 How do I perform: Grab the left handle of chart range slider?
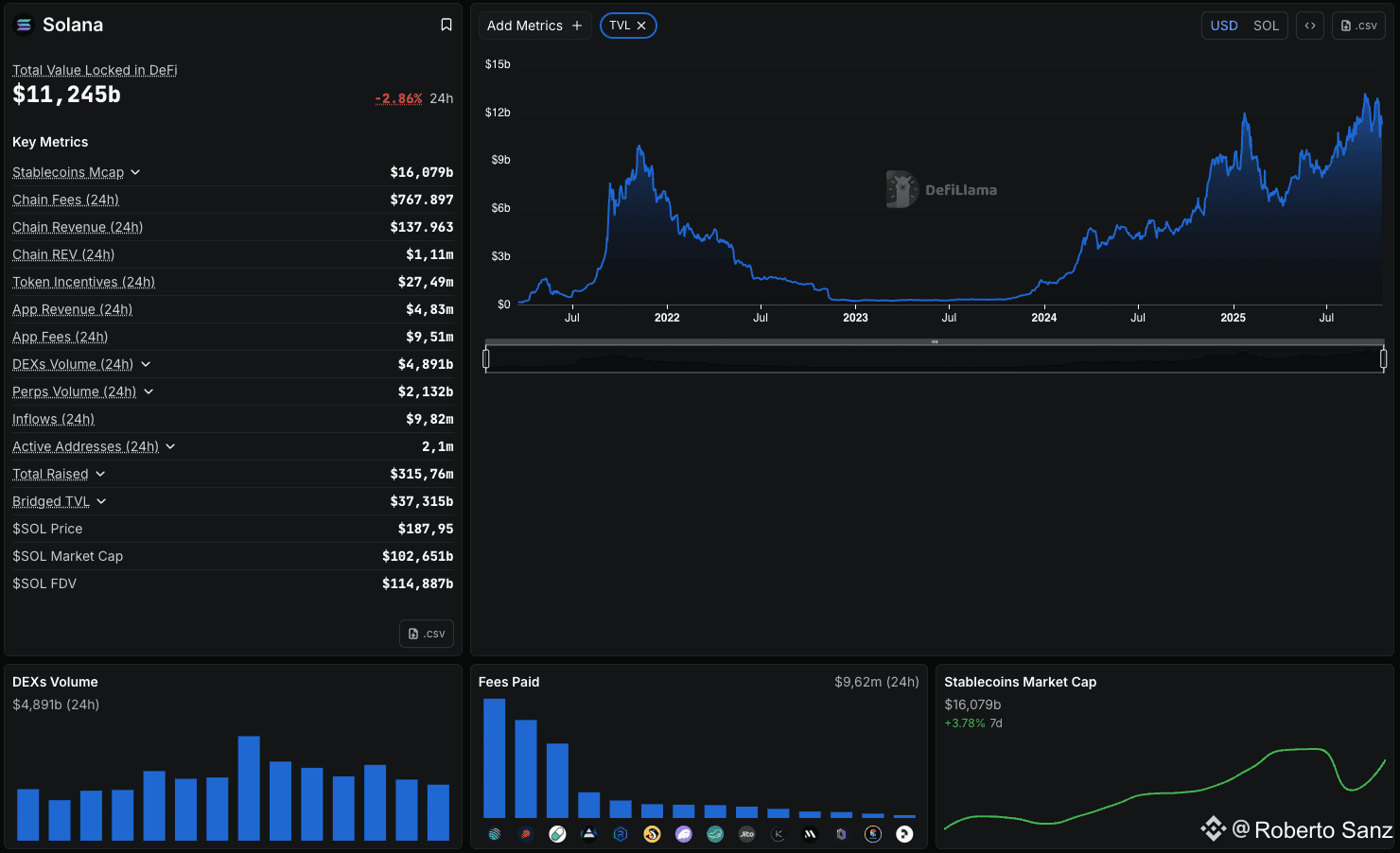486,358
